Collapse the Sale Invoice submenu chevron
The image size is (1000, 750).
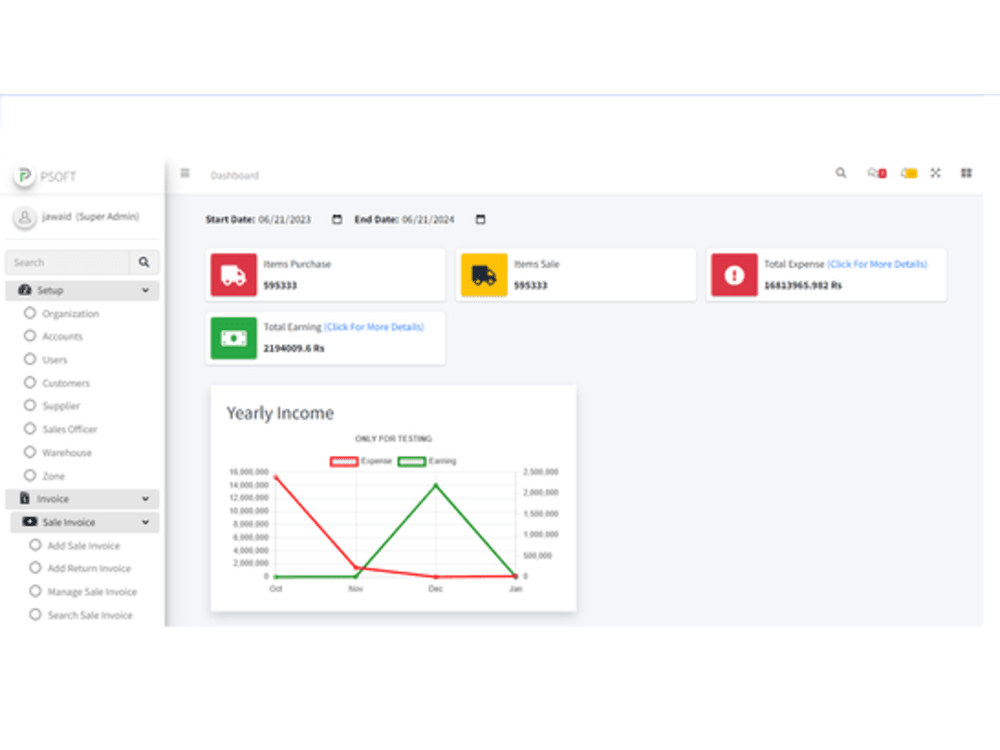145,522
